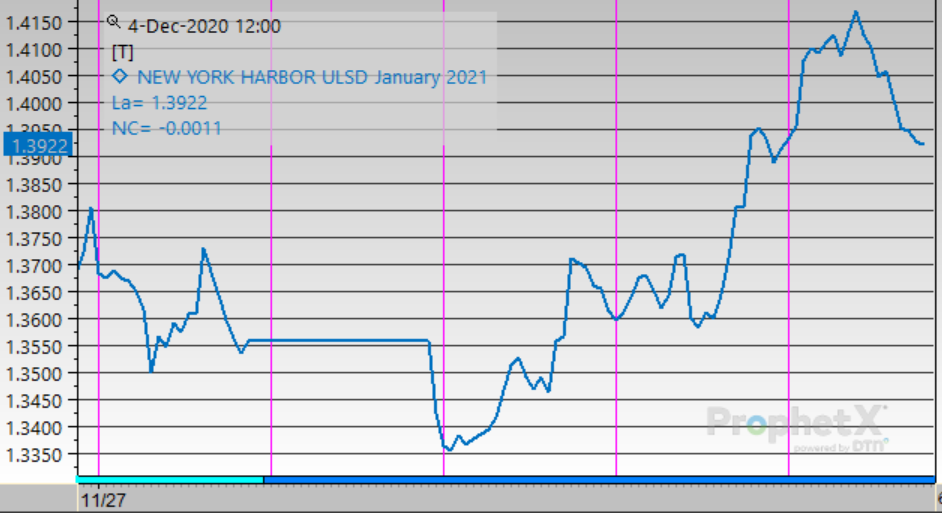Click the 1.3350 label on the price axis
Viewport: 942px width, 513px height.
[x=36, y=454]
